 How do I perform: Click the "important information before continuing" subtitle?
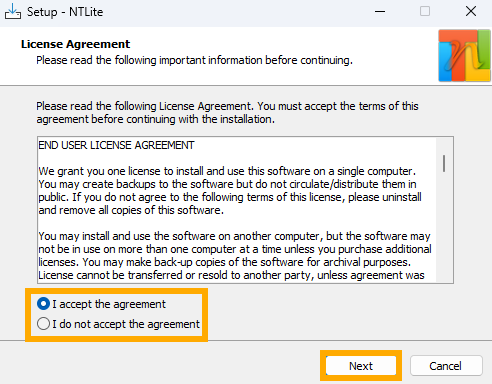point(256,60)
